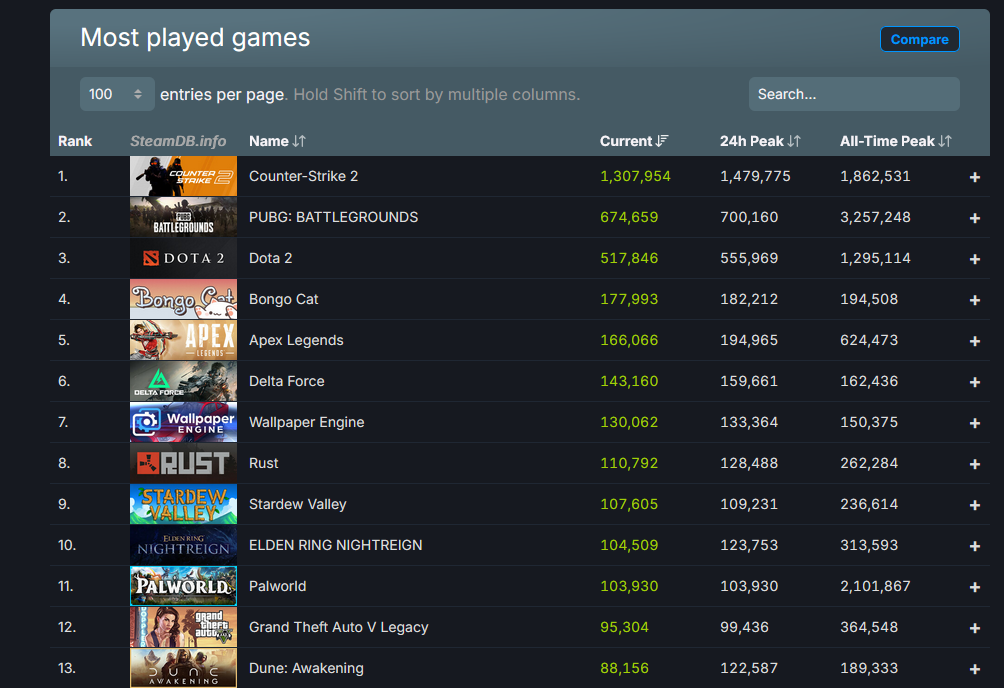Viewport: 1004px width, 688px height.
Task: Select Rust 24h peak 128,488
Action: click(749, 463)
